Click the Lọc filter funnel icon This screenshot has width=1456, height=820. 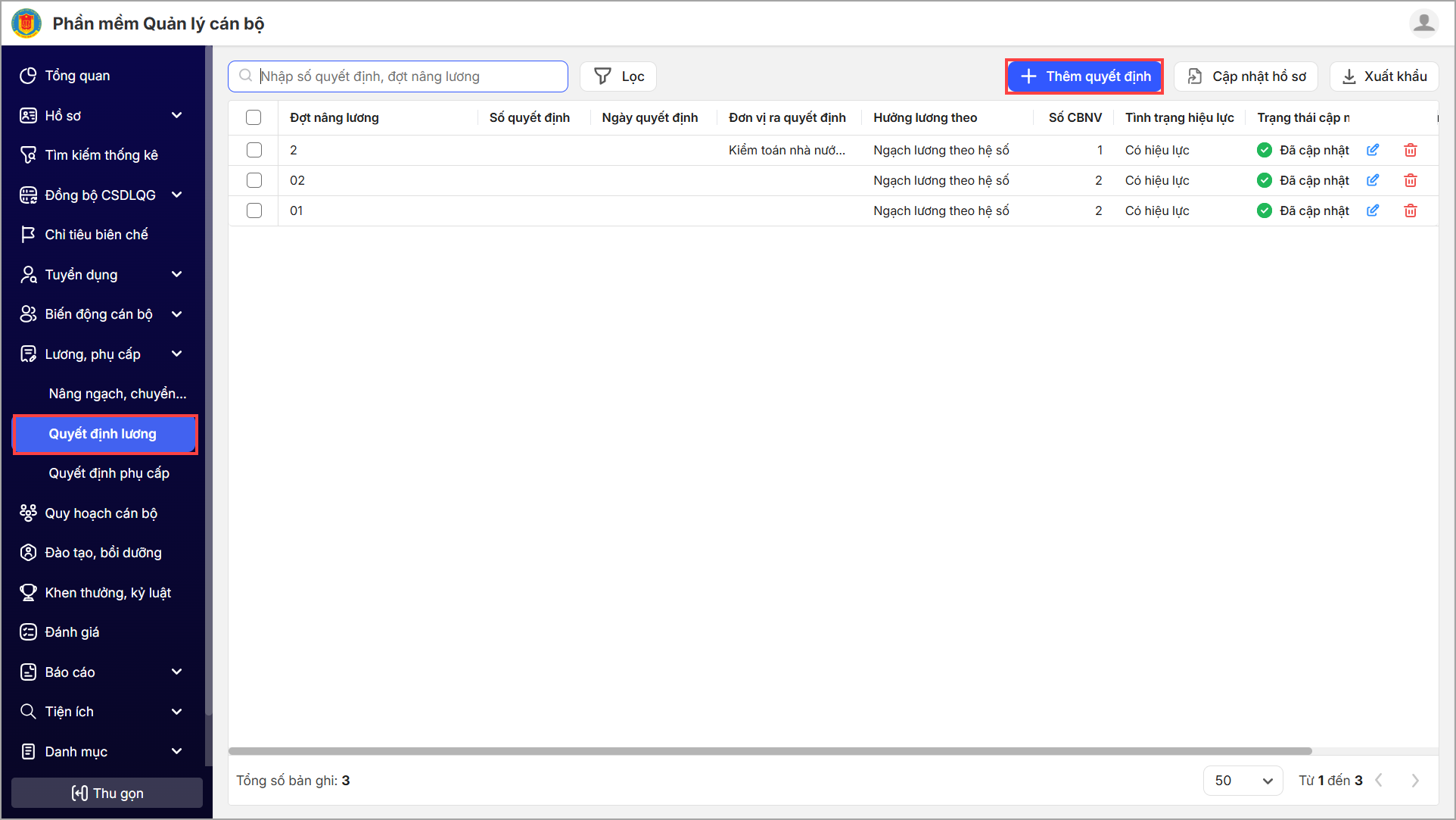coord(602,76)
